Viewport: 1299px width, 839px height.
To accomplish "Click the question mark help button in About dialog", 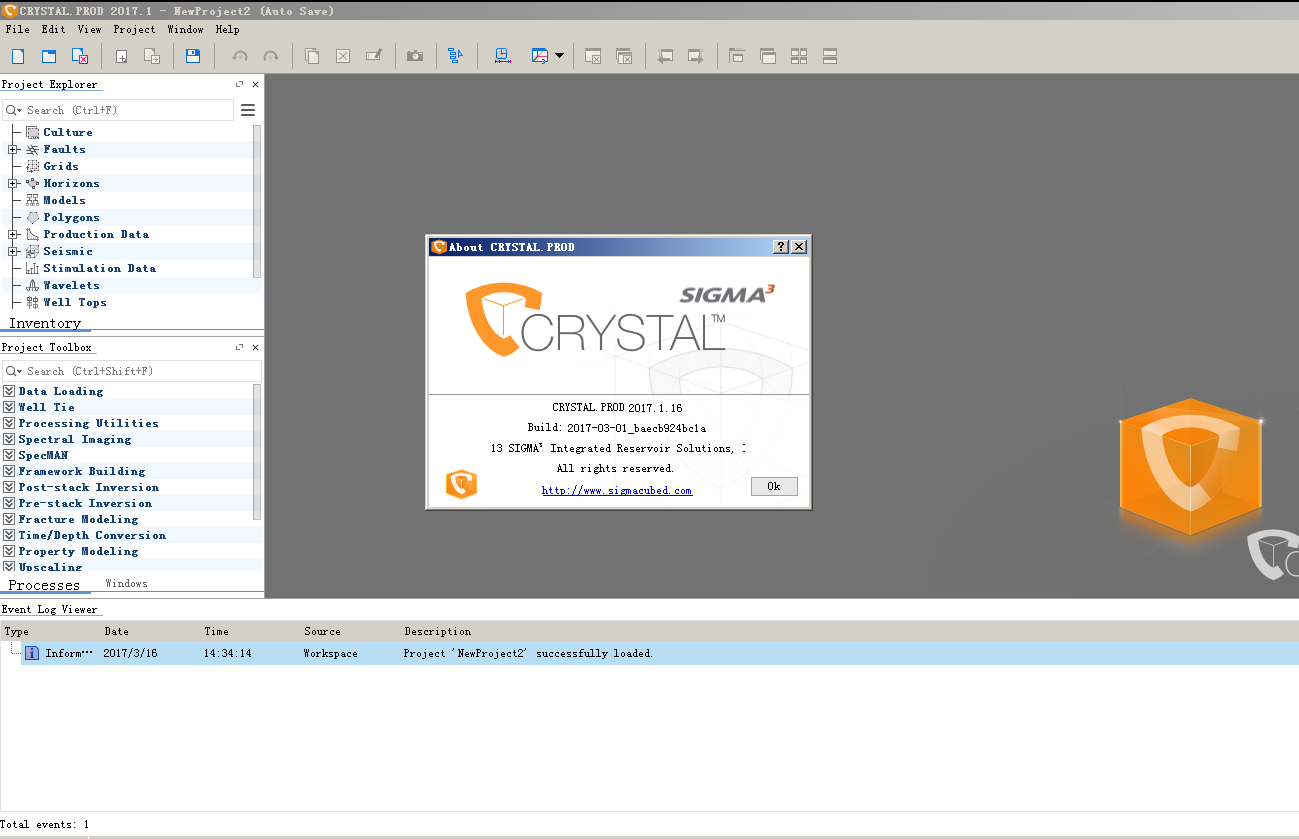I will pyautogui.click(x=781, y=247).
